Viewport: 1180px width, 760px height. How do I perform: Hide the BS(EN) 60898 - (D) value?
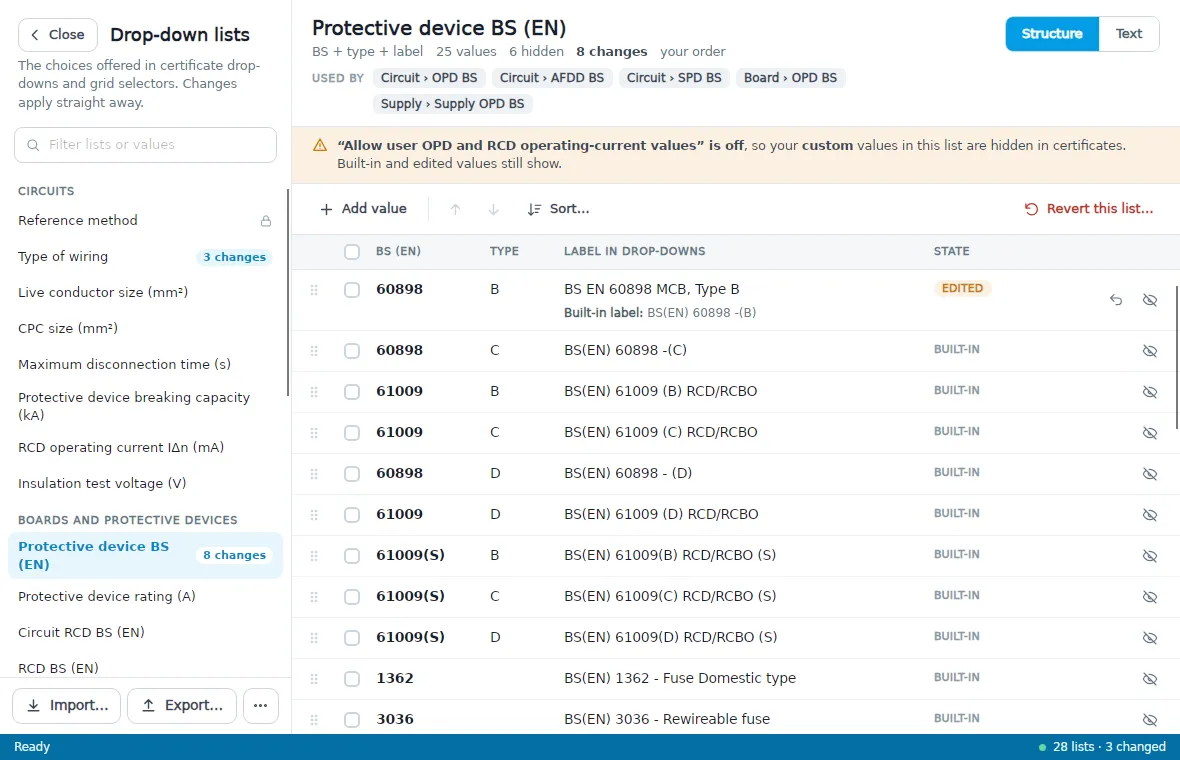pos(1150,474)
